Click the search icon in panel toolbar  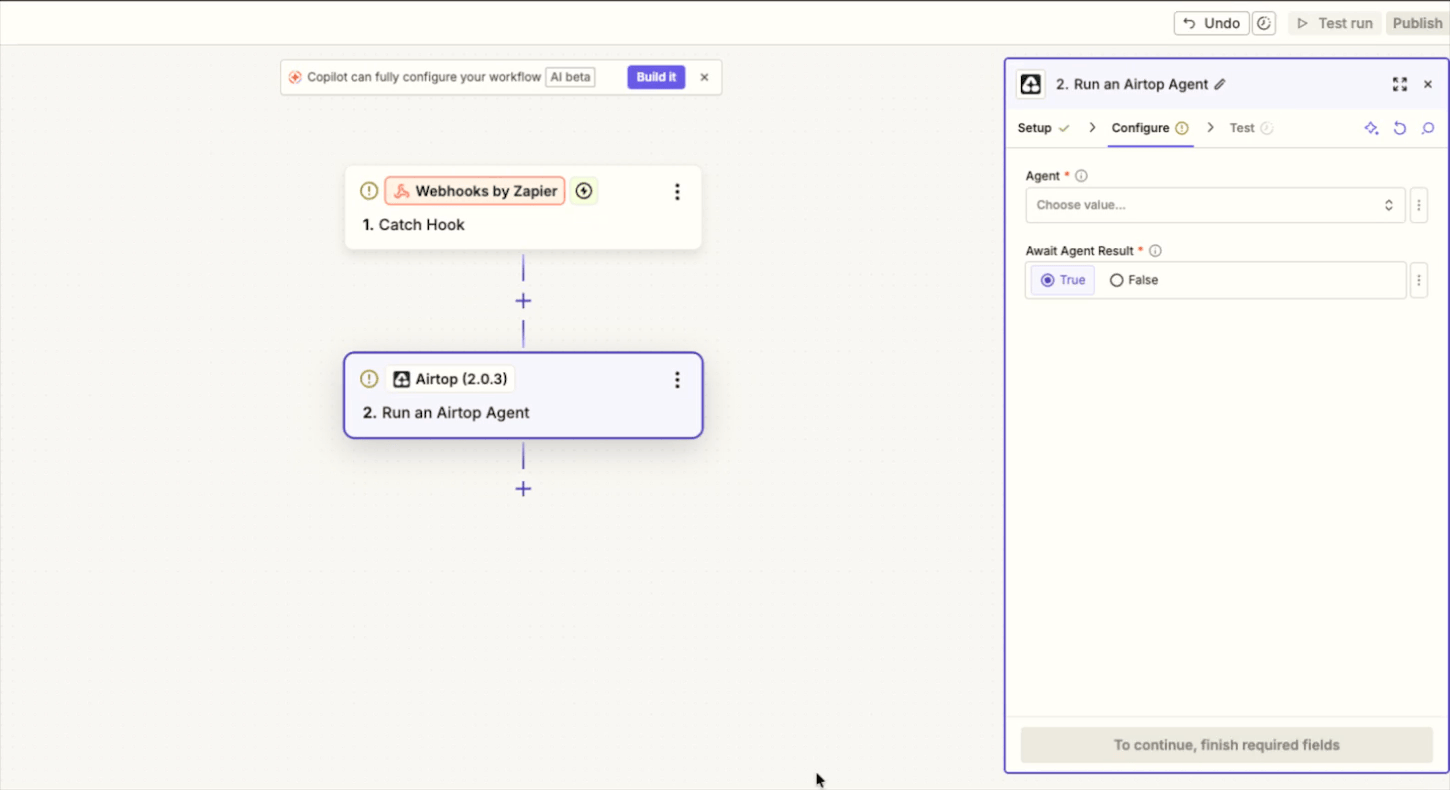point(1428,128)
